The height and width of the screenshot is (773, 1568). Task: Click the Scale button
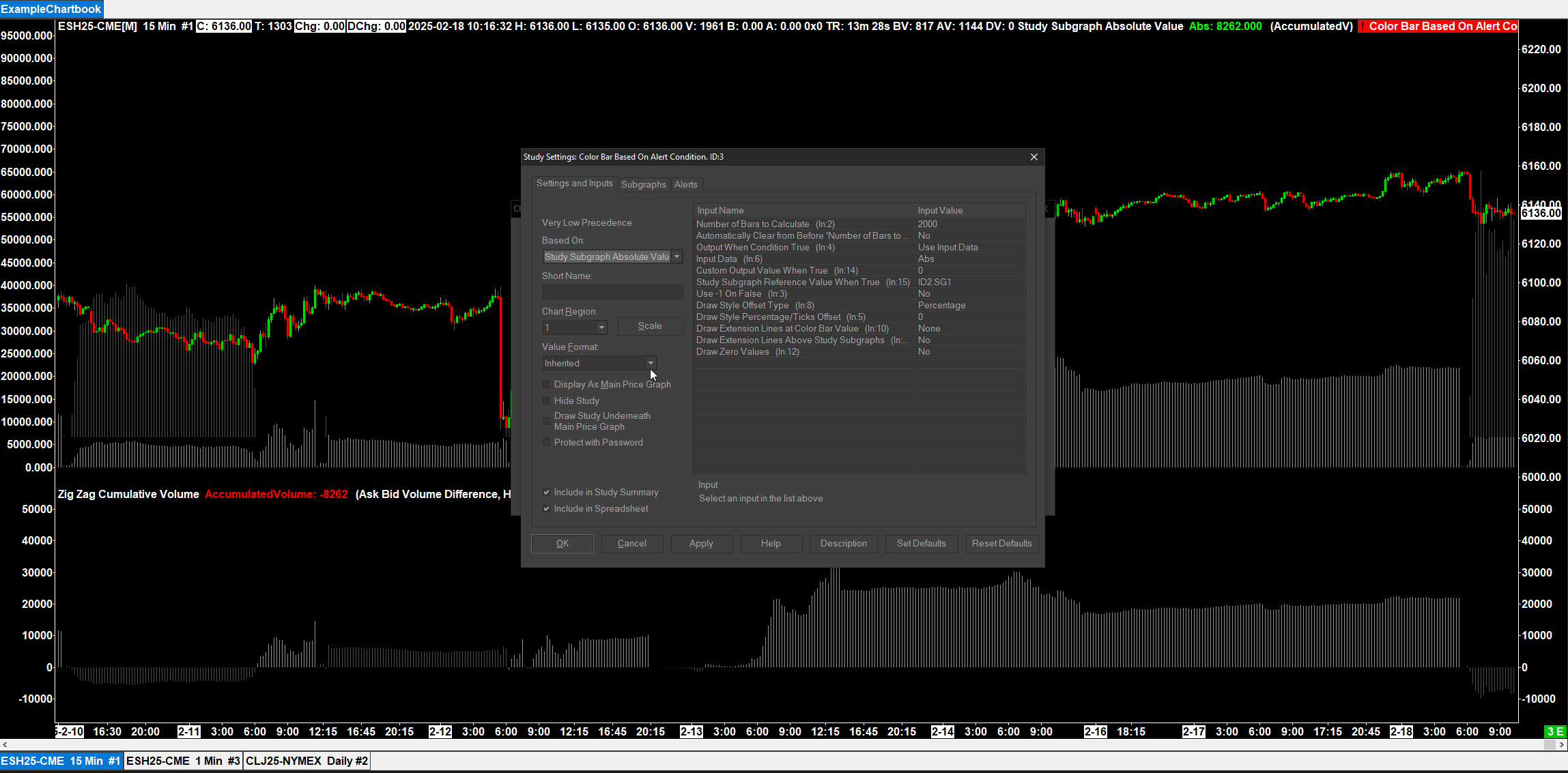[650, 326]
